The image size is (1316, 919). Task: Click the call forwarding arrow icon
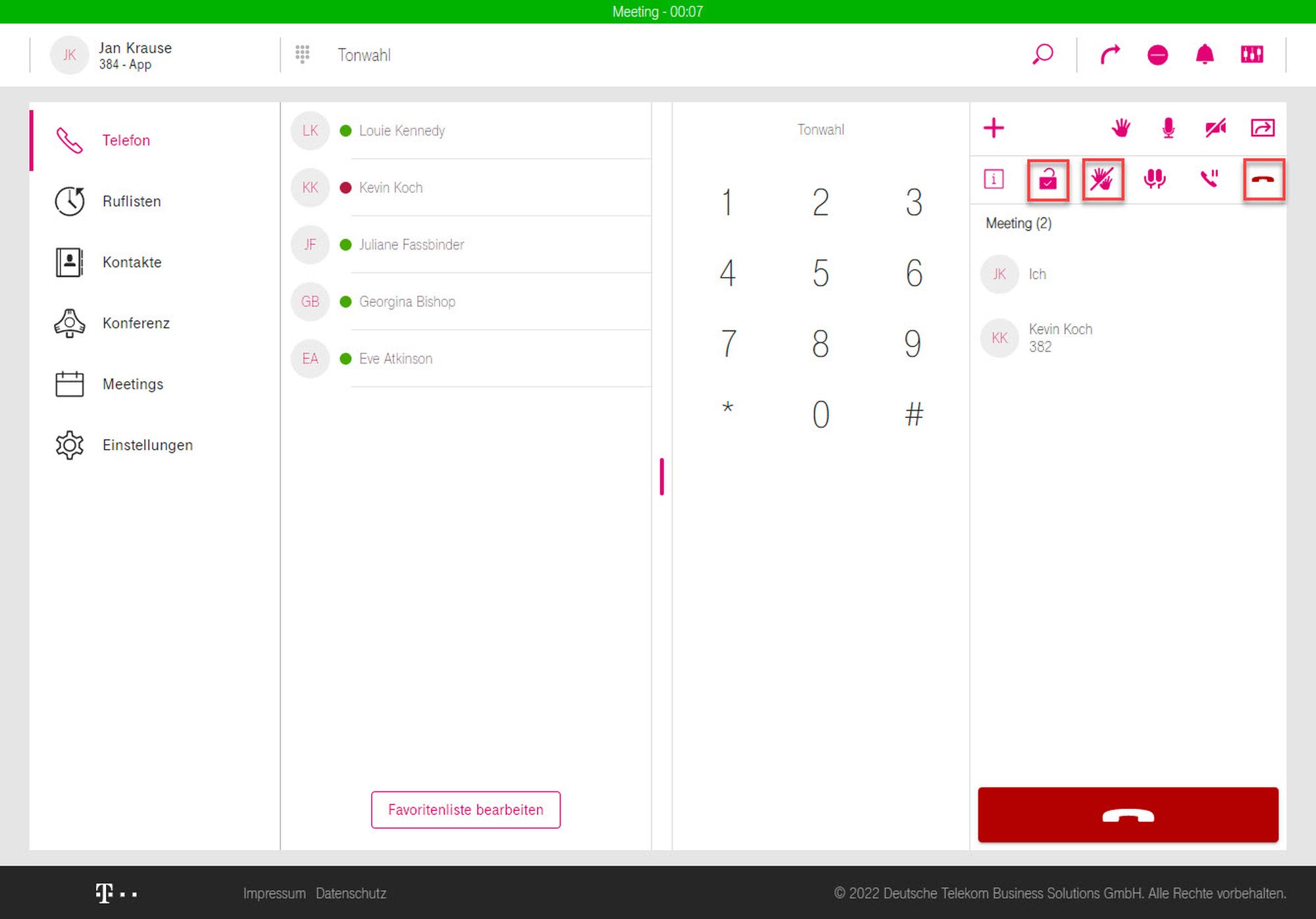[x=1110, y=55]
